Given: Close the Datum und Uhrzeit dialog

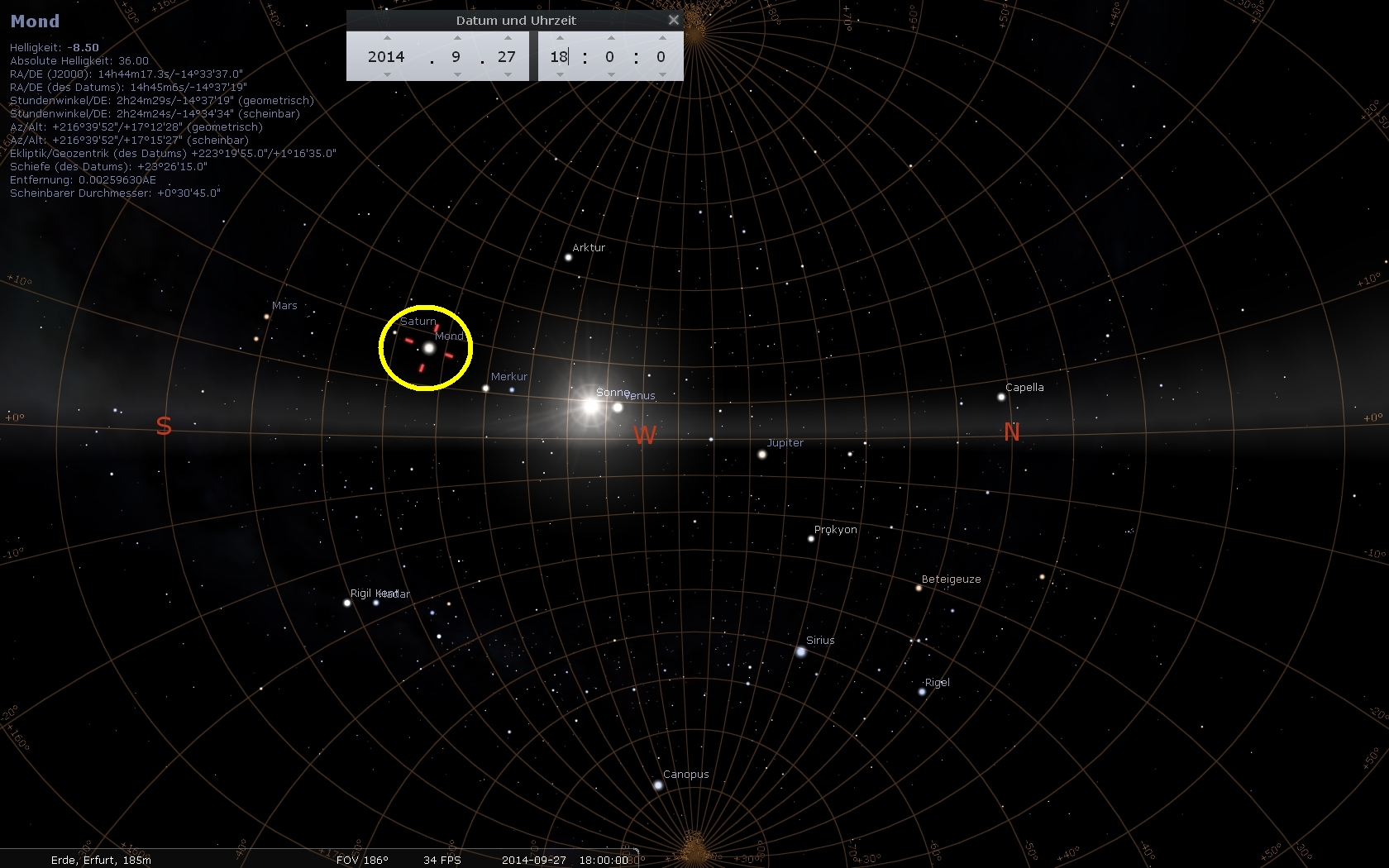Looking at the screenshot, I should click(x=674, y=20).
